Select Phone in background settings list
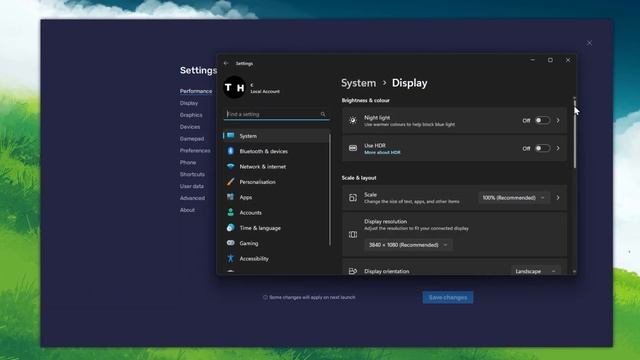This screenshot has width=640, height=360. click(x=188, y=162)
